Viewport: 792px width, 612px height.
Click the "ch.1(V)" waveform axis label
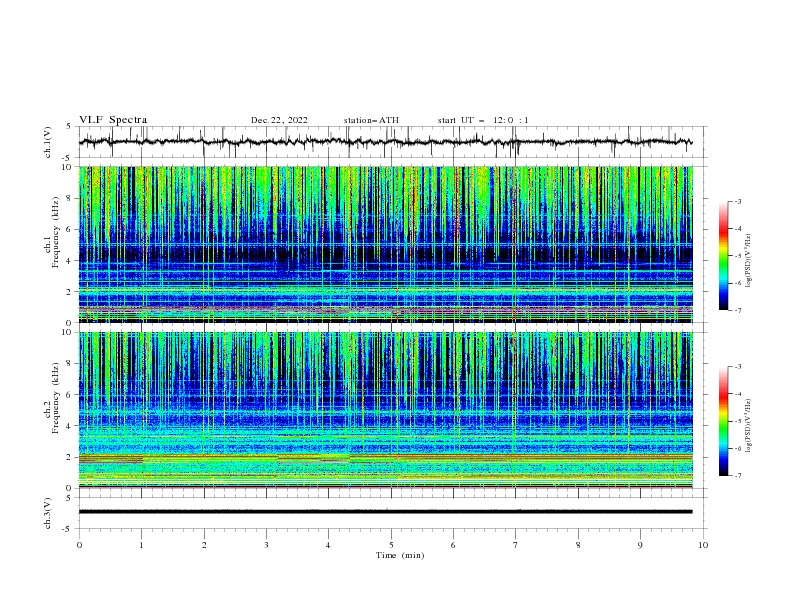[x=48, y=142]
